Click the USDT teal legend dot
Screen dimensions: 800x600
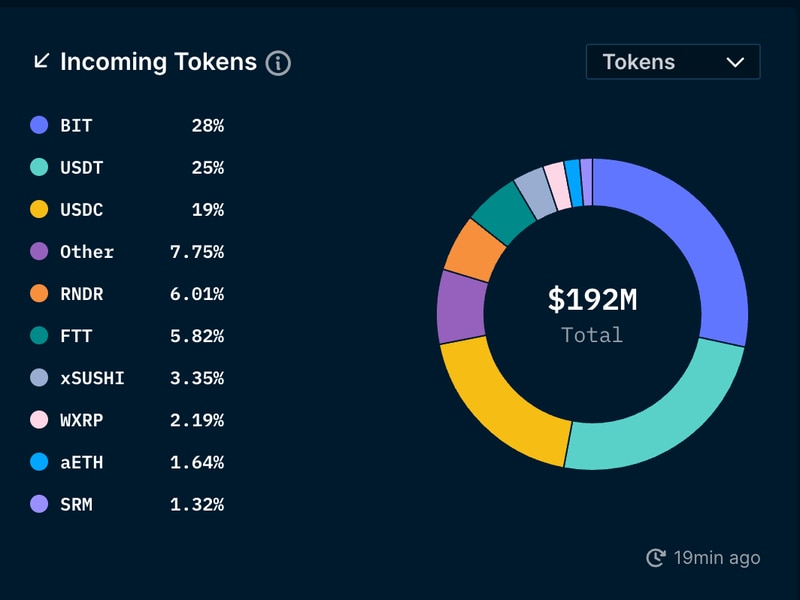coord(39,168)
